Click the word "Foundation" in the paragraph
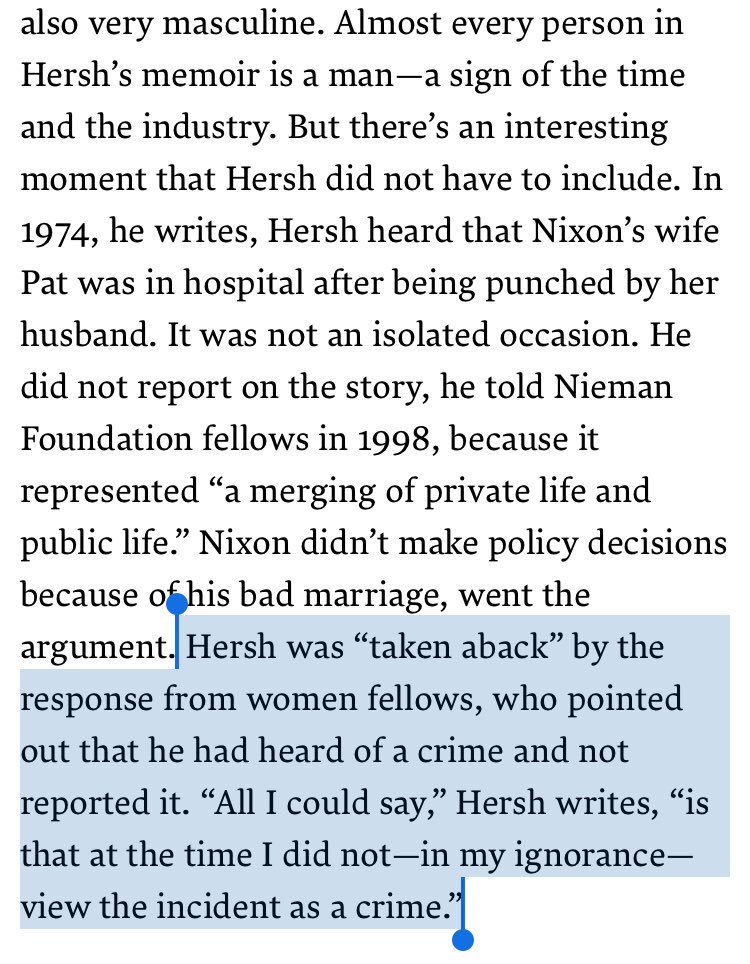 [107, 439]
